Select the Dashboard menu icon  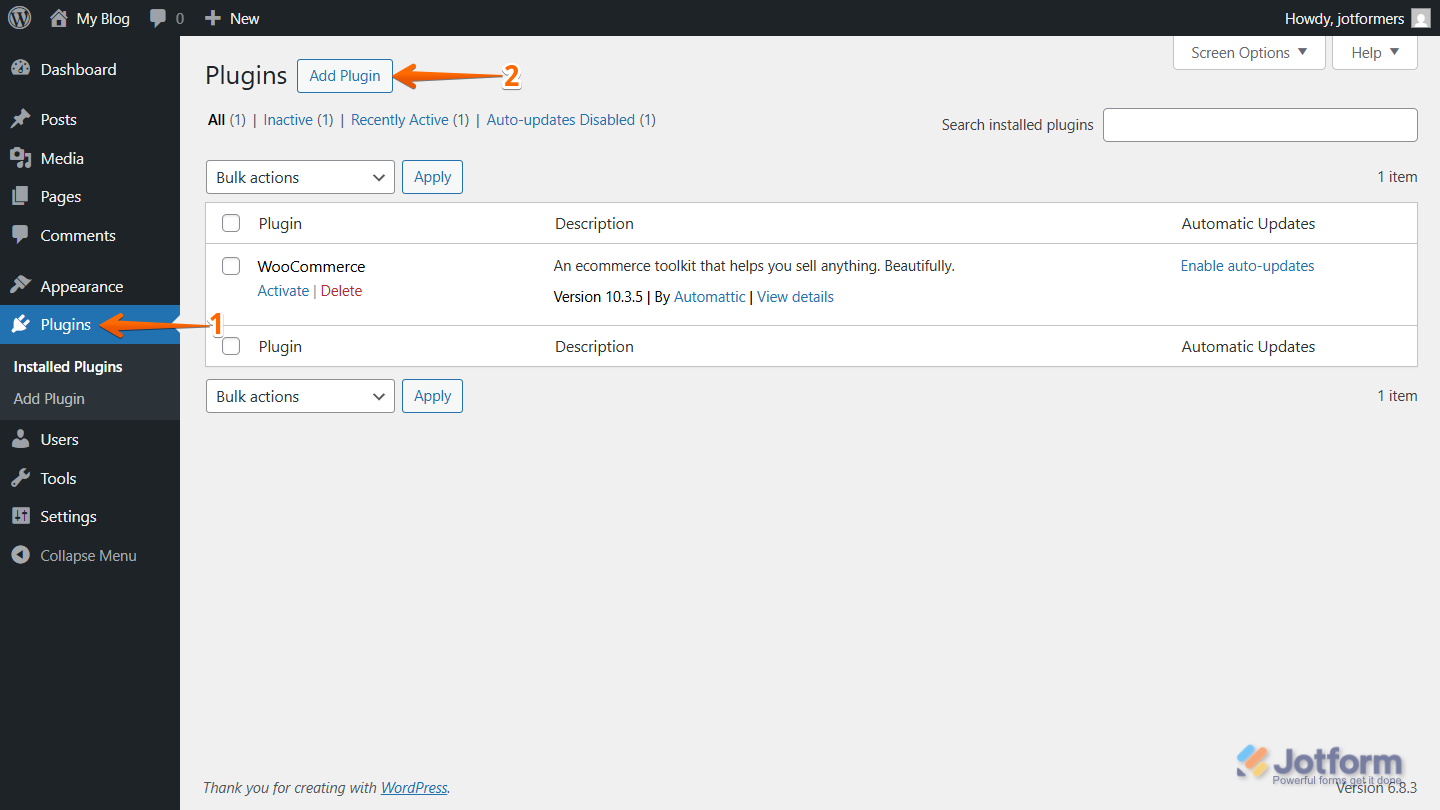click(x=20, y=68)
